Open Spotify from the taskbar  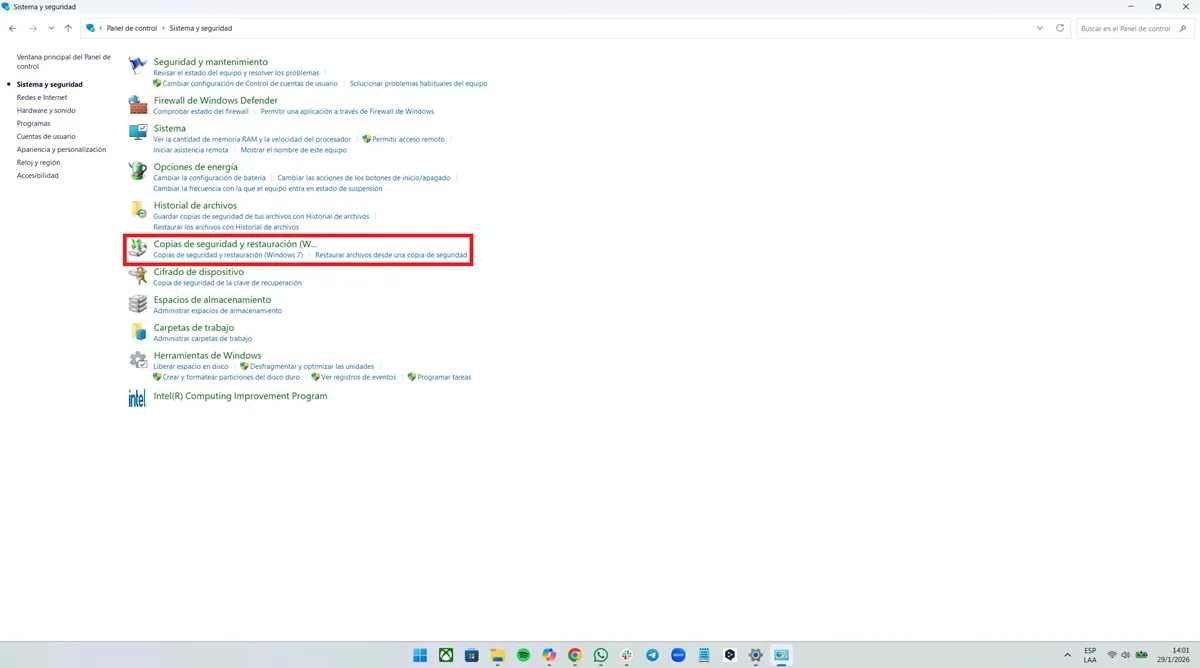tap(523, 655)
